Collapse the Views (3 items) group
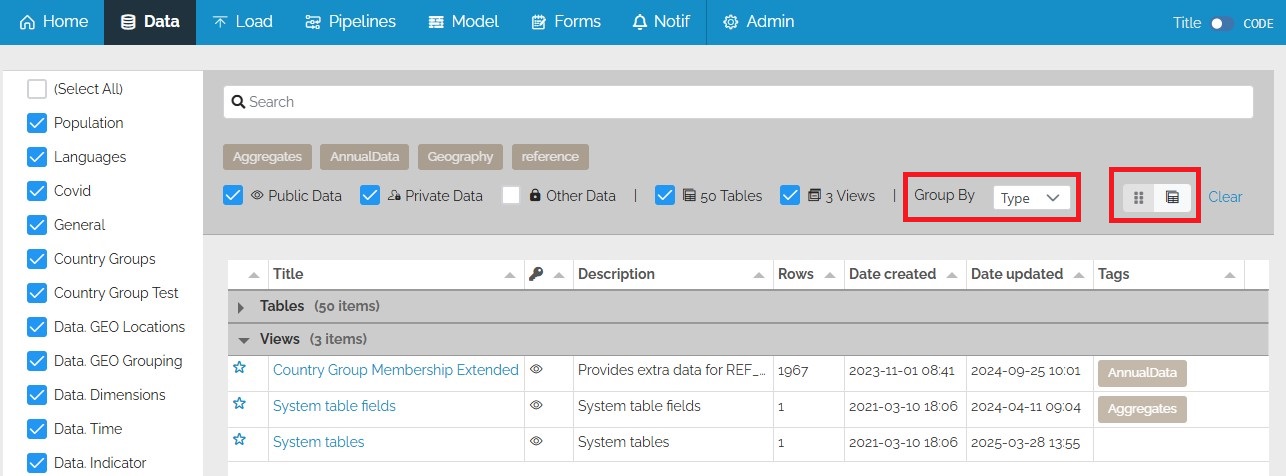 244,340
